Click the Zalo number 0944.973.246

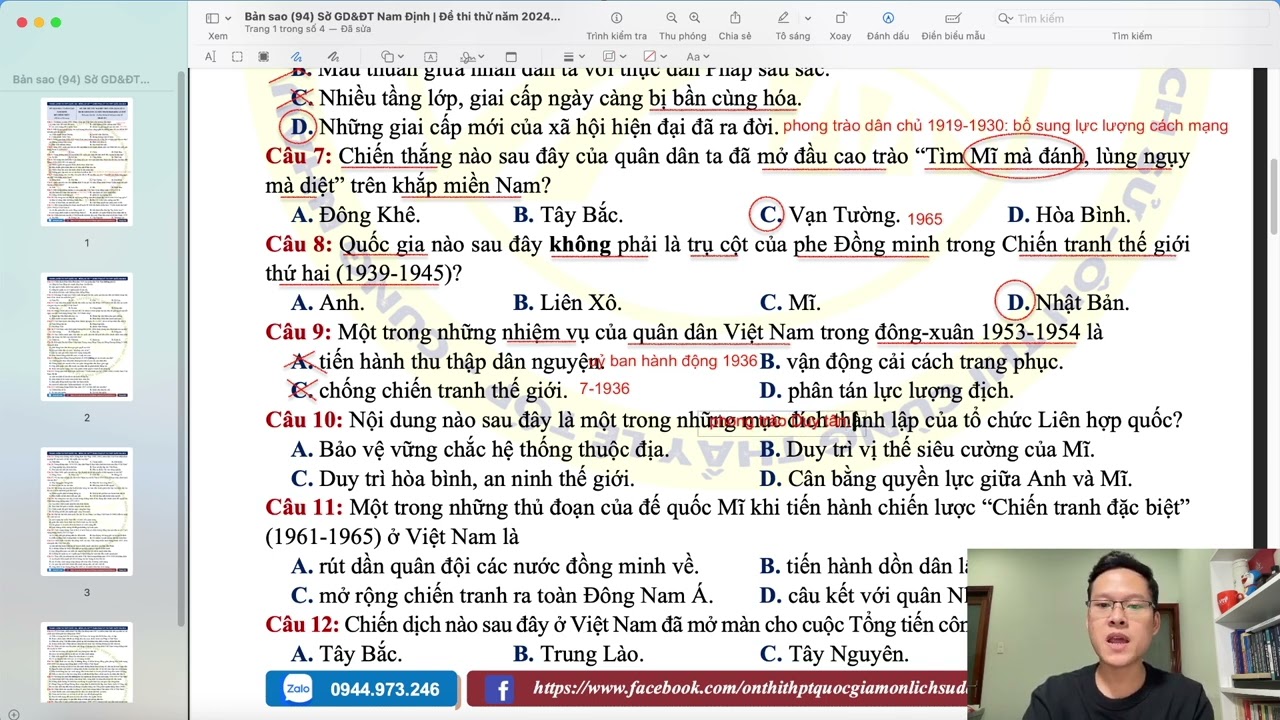click(x=385, y=690)
